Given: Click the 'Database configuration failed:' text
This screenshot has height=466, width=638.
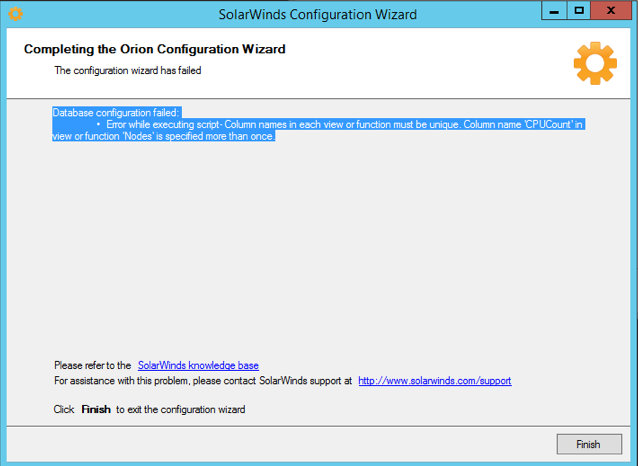Looking at the screenshot, I should (x=116, y=113).
